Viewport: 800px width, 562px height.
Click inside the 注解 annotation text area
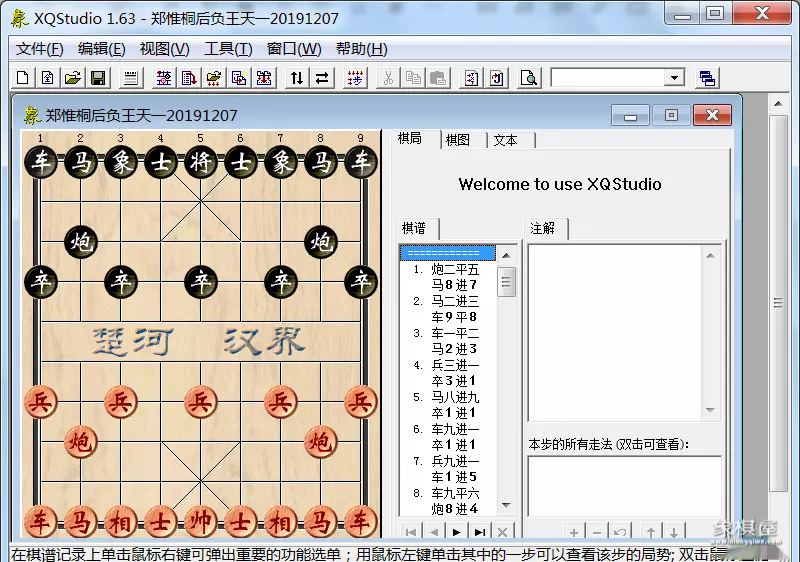tap(624, 330)
